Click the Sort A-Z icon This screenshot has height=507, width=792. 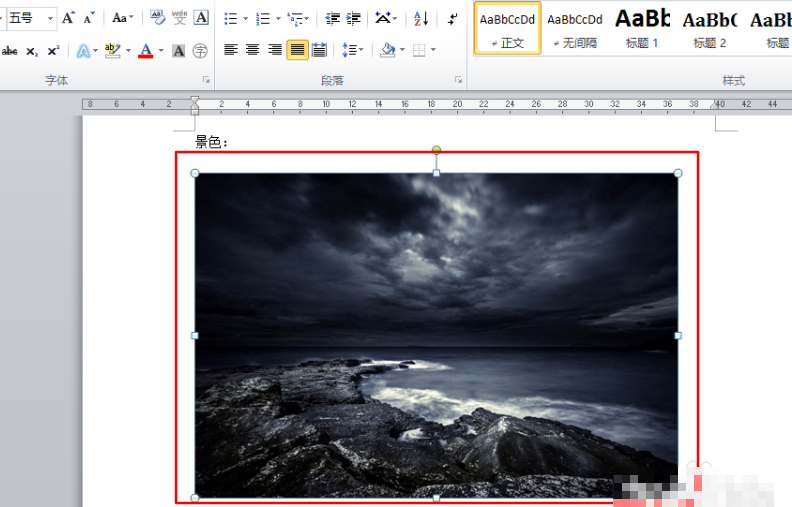421,18
